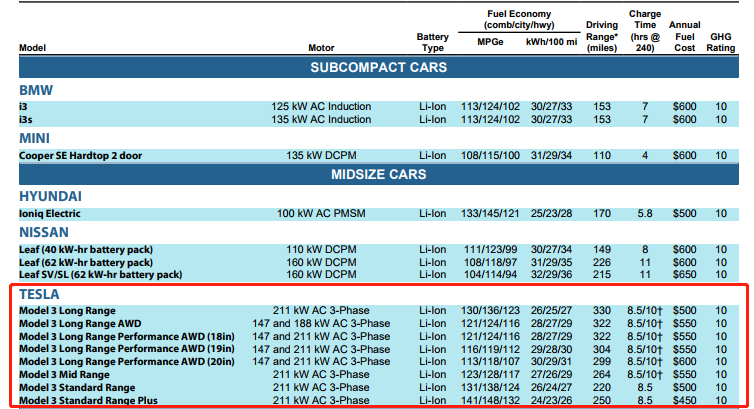Click Model 3 Long Range Performance AWD (18in)
Viewport: 754px width, 409px height.
(127, 336)
